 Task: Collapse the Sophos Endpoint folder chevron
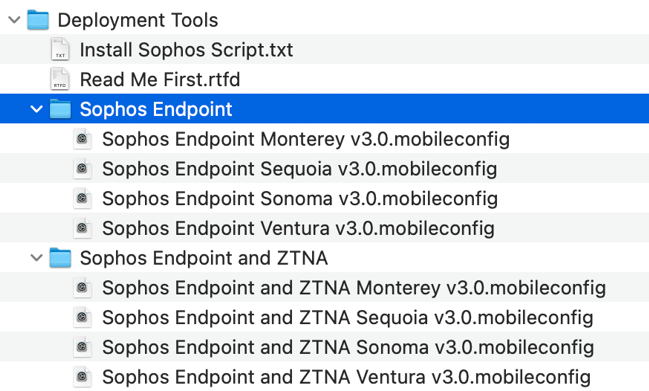pyautogui.click(x=37, y=109)
